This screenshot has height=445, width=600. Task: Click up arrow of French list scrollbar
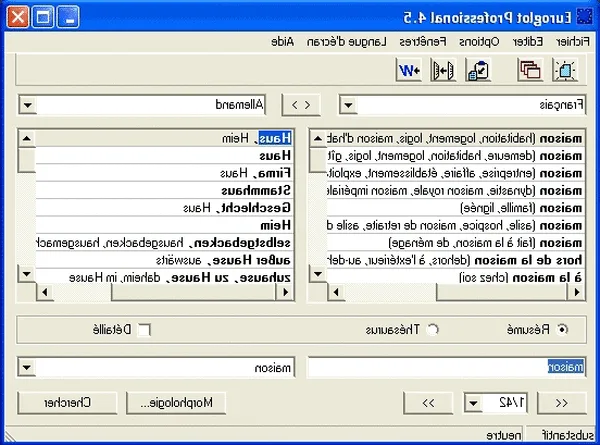point(318,138)
